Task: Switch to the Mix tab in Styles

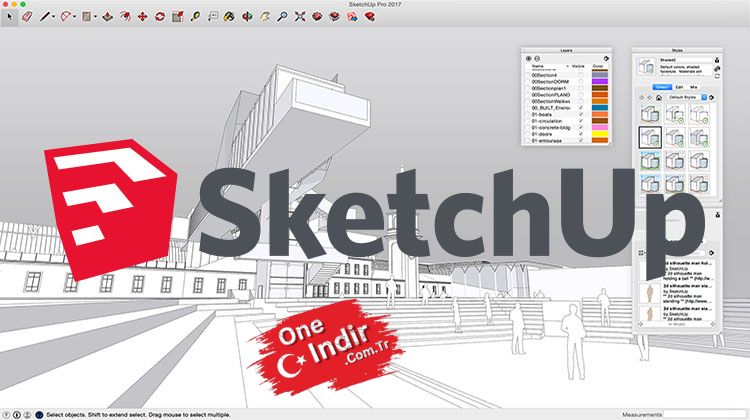Action: pos(694,87)
